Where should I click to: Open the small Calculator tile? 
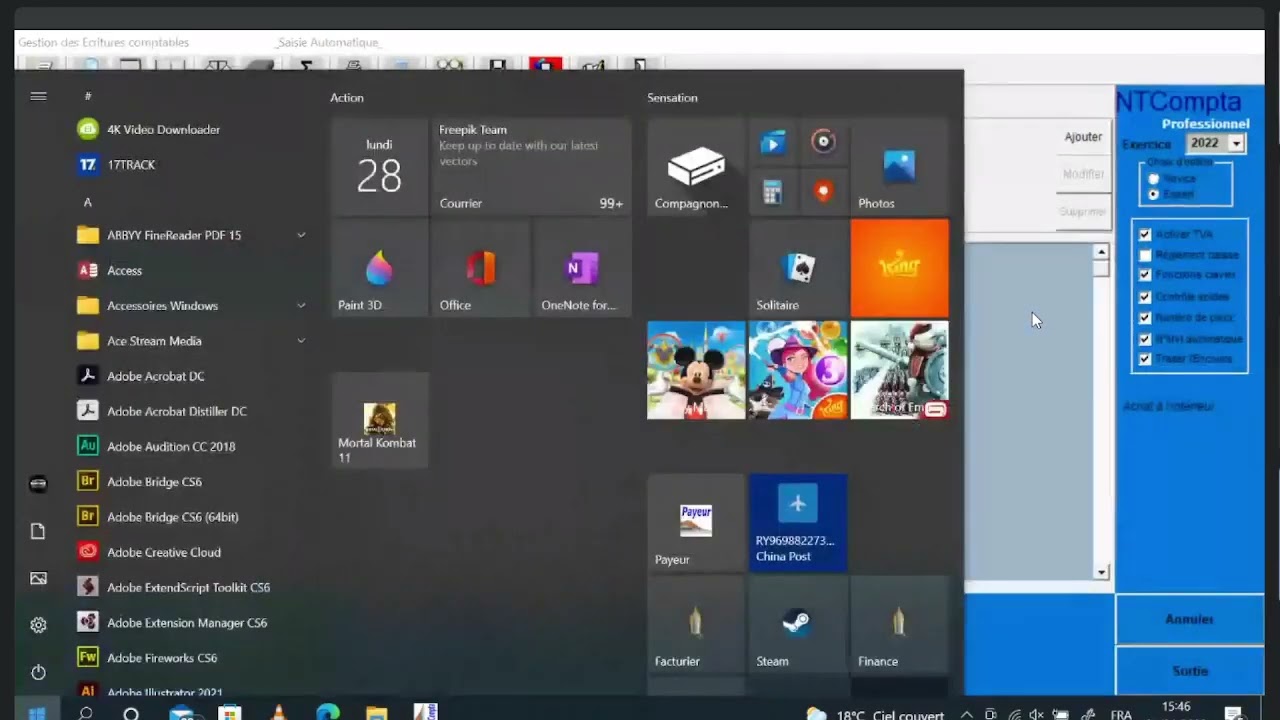tap(773, 192)
